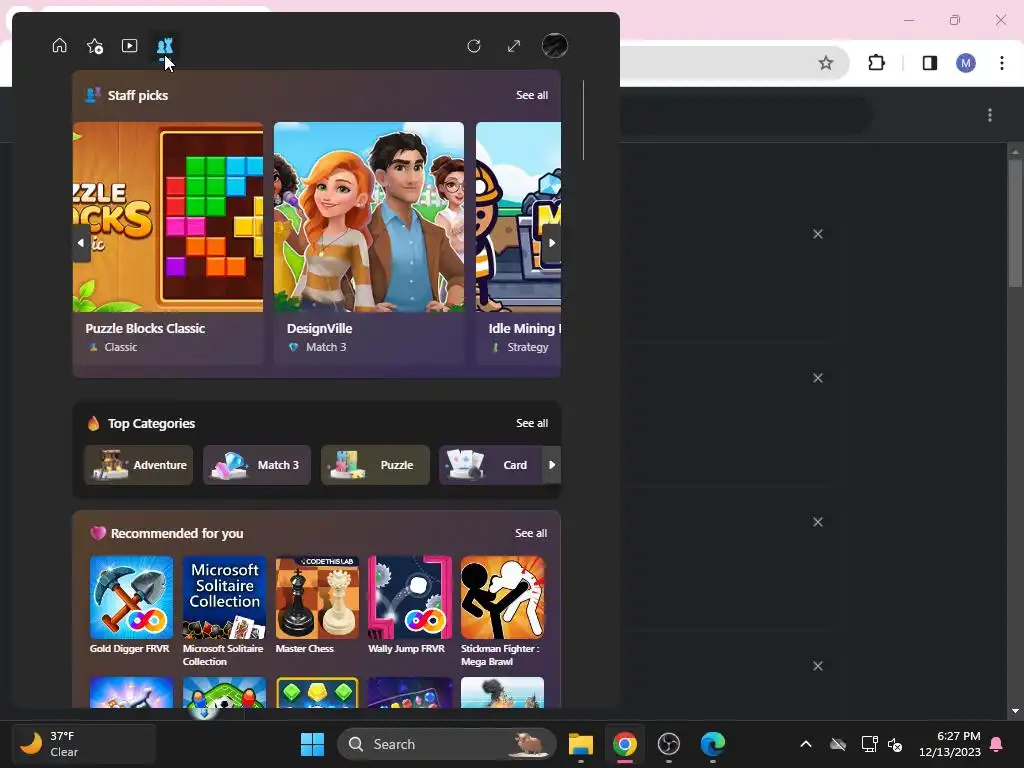Open clock and date flyout

click(x=950, y=744)
